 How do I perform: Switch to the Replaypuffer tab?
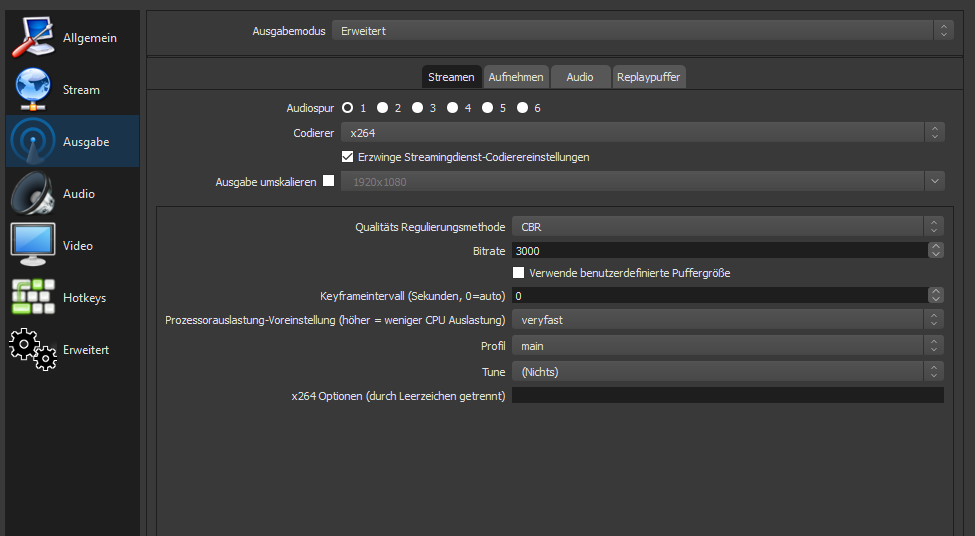650,77
